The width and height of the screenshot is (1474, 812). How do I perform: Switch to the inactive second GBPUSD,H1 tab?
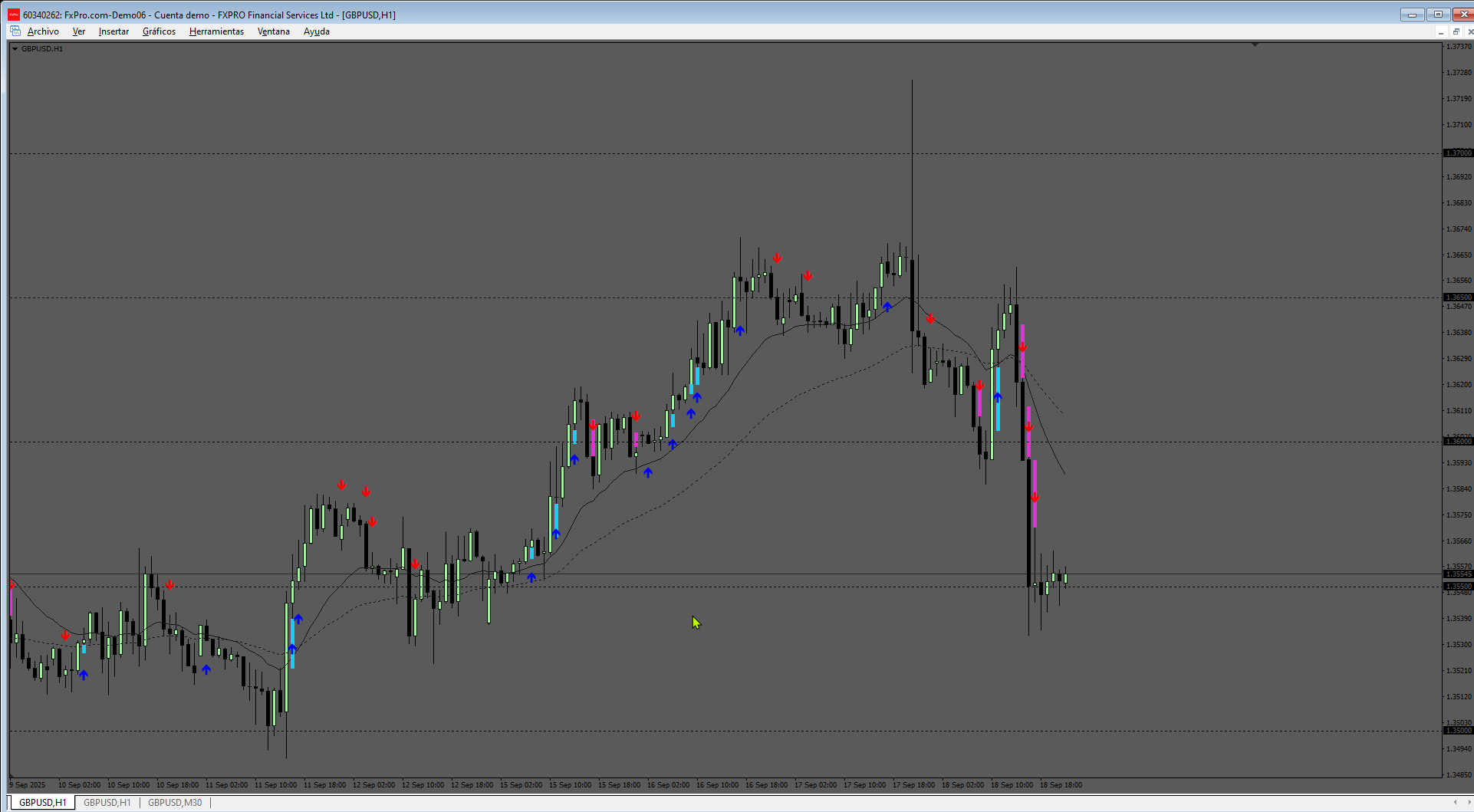107,803
